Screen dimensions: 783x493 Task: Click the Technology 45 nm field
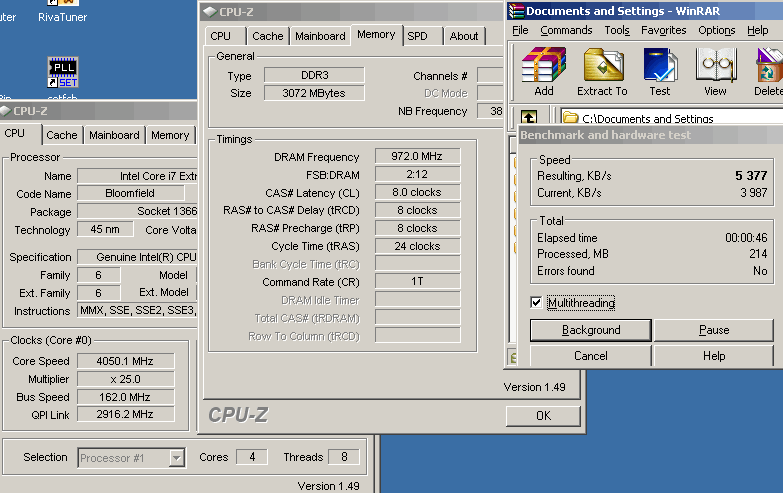coord(105,229)
